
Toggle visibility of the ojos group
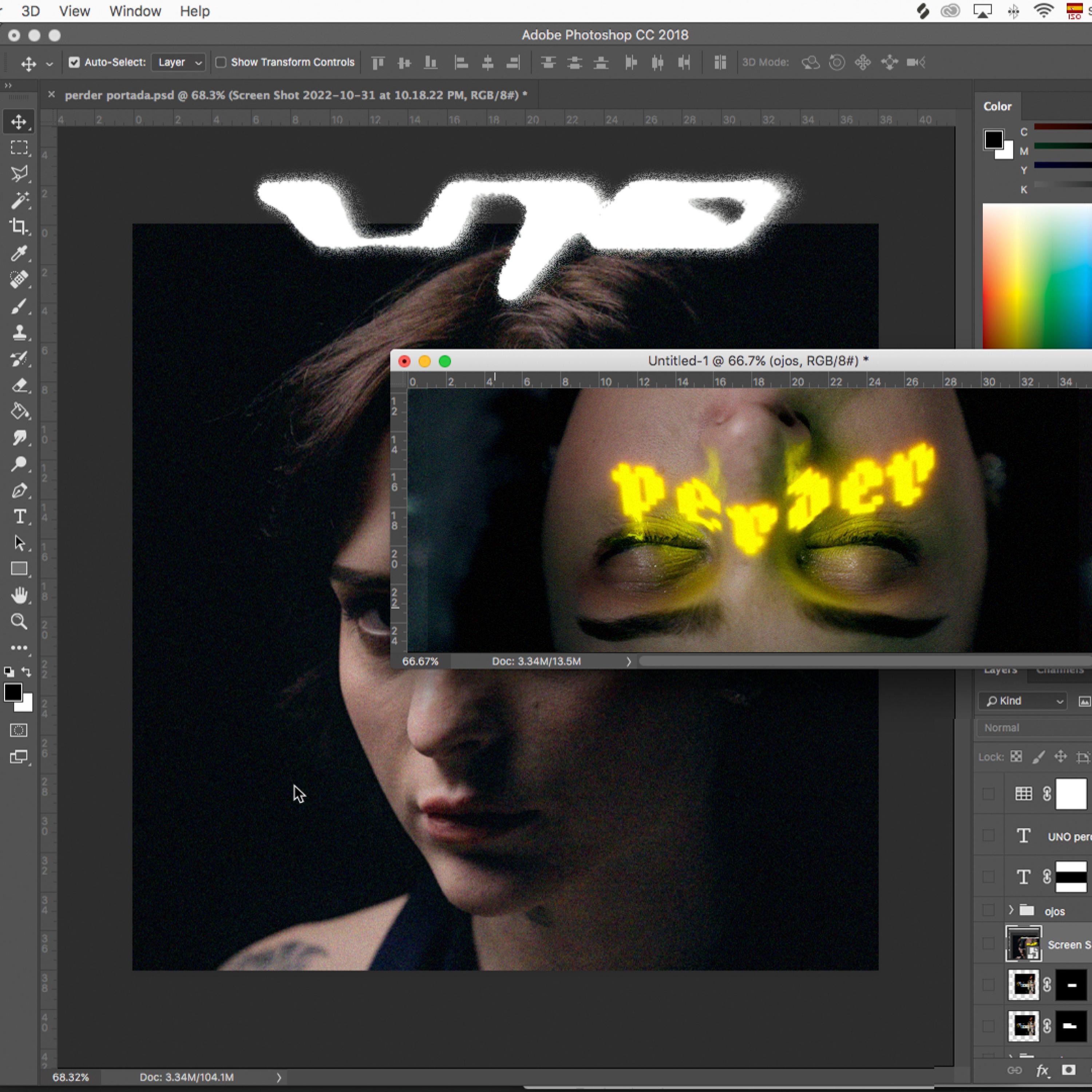pyautogui.click(x=988, y=911)
